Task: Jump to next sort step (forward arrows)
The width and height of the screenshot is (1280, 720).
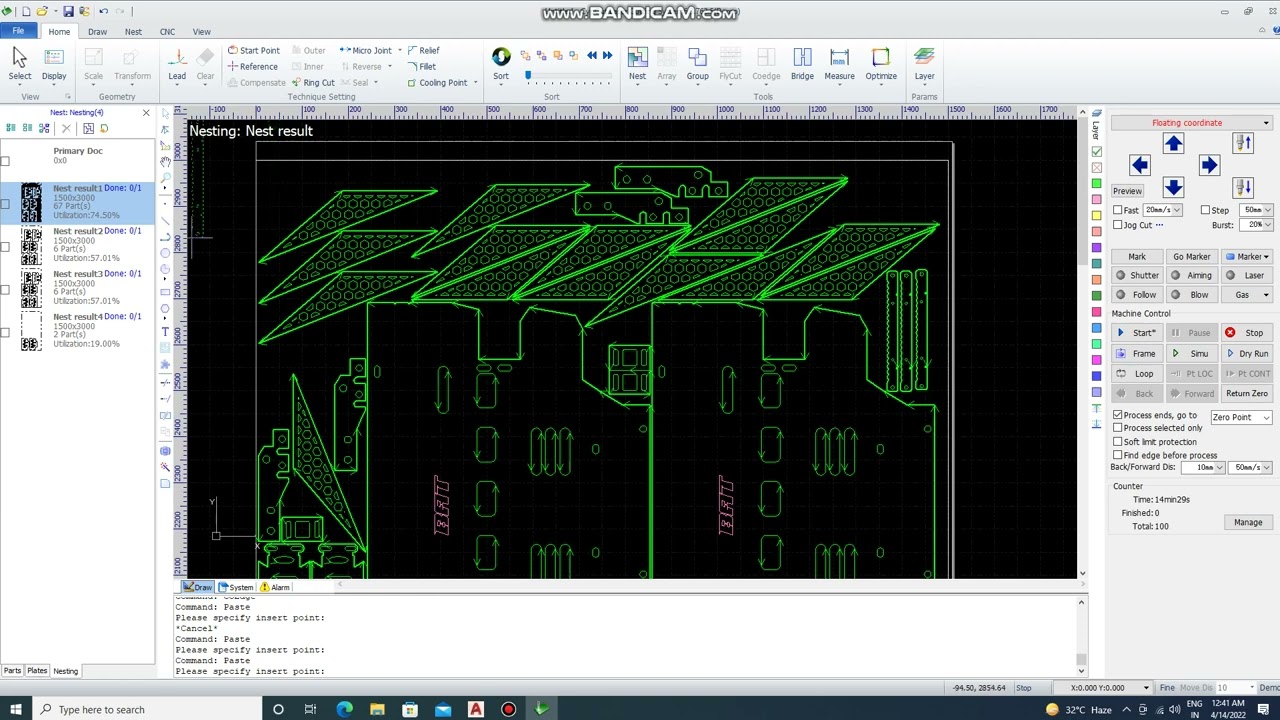Action: pos(607,55)
